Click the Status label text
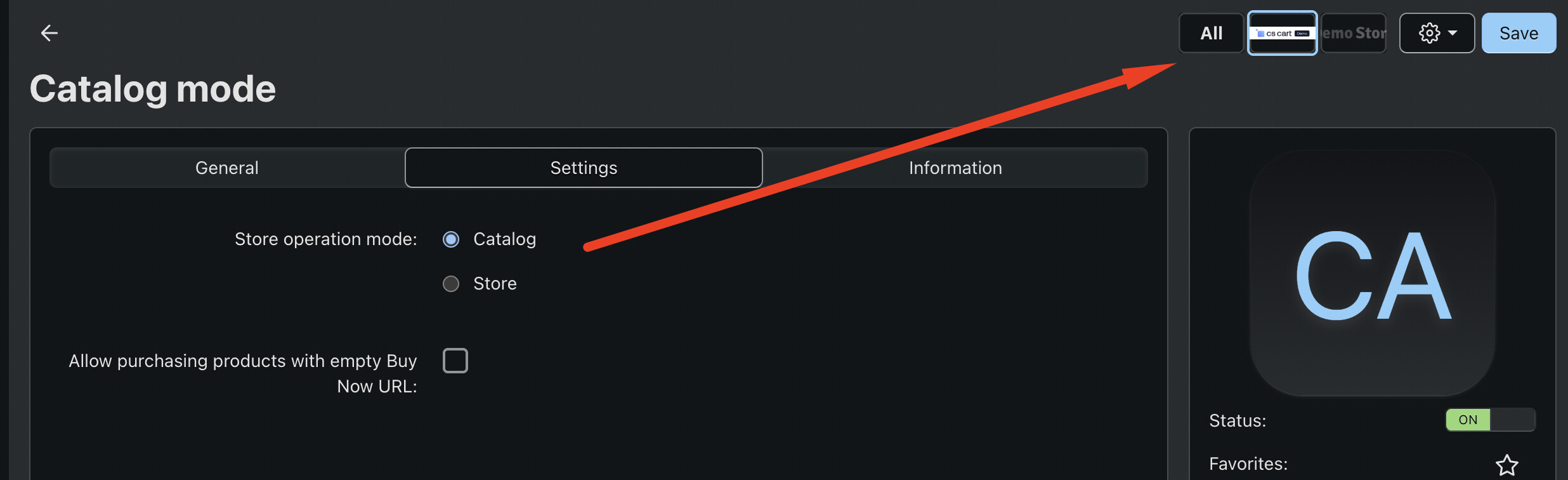Screen dimensions: 1568x480 (x=1237, y=421)
